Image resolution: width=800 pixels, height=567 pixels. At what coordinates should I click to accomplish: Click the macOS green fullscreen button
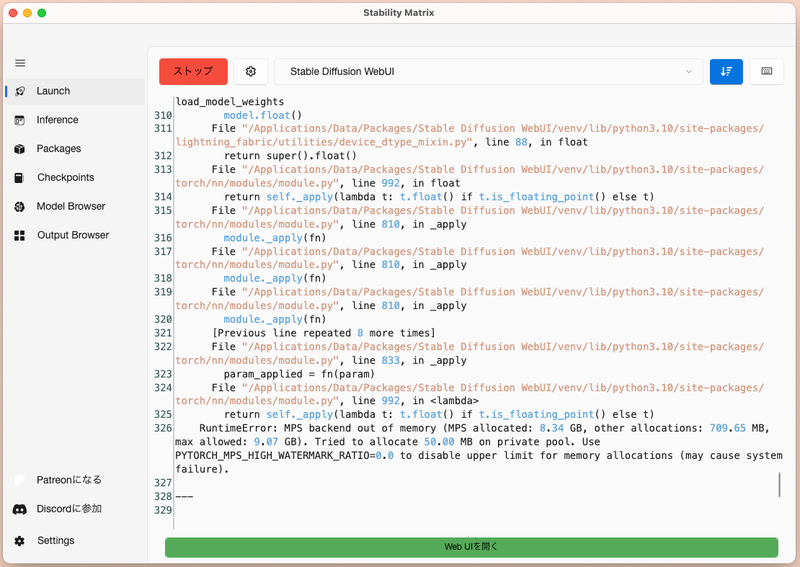tap(42, 13)
